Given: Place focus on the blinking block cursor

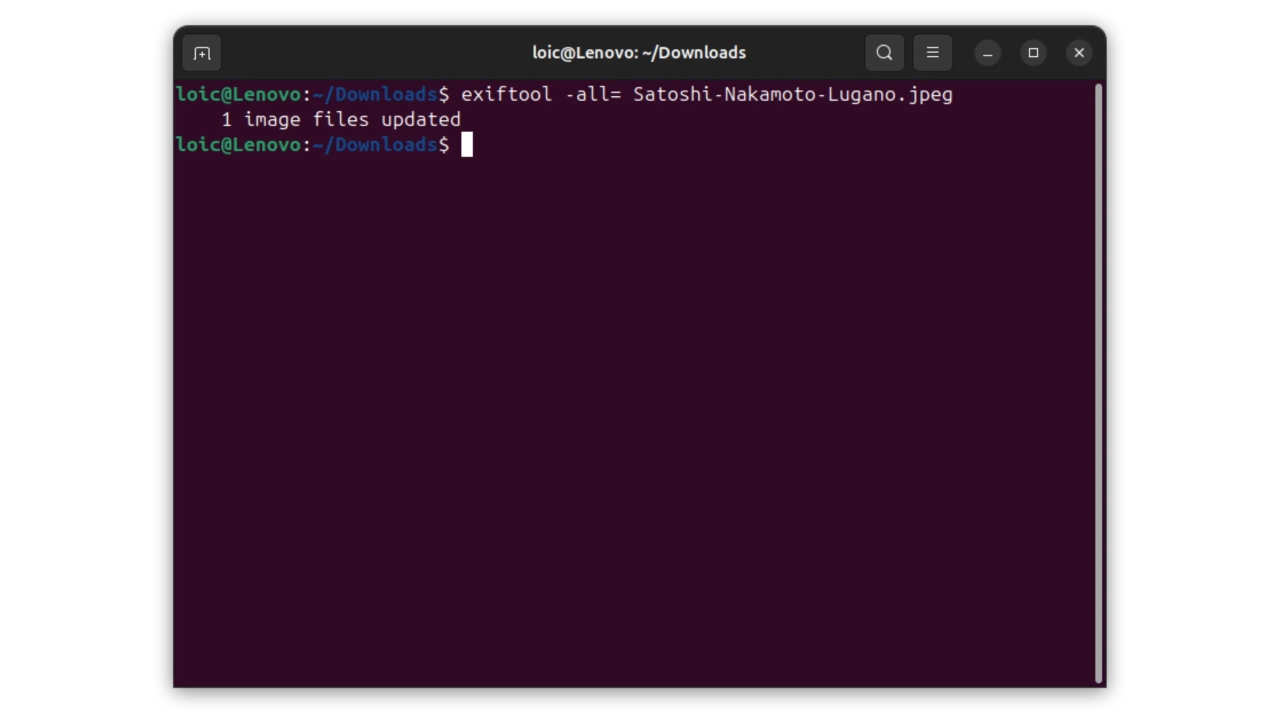Looking at the screenshot, I should pos(466,145).
